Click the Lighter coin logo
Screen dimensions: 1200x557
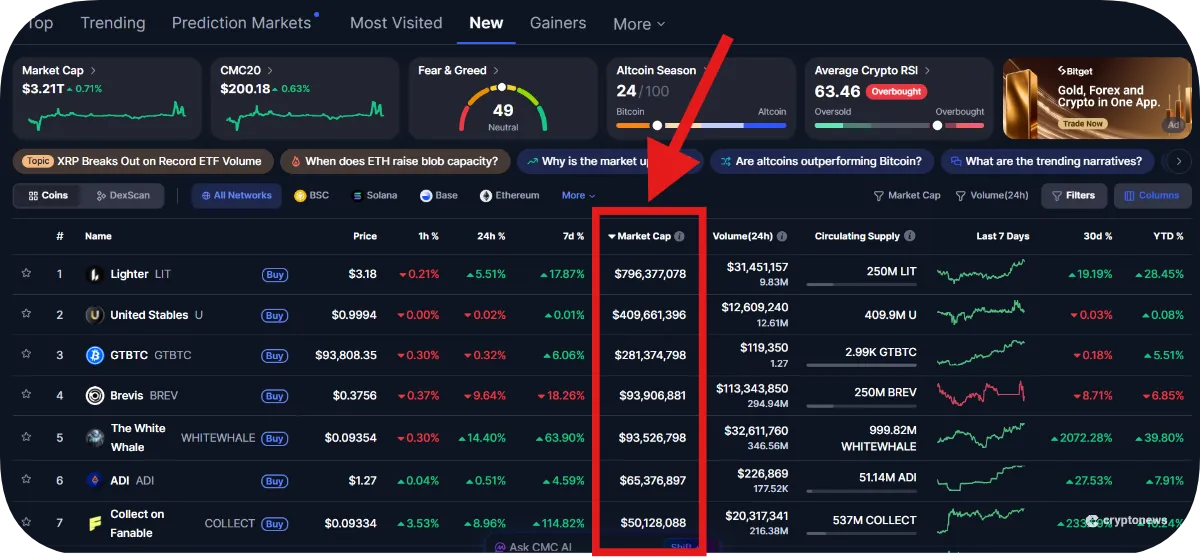click(x=95, y=274)
